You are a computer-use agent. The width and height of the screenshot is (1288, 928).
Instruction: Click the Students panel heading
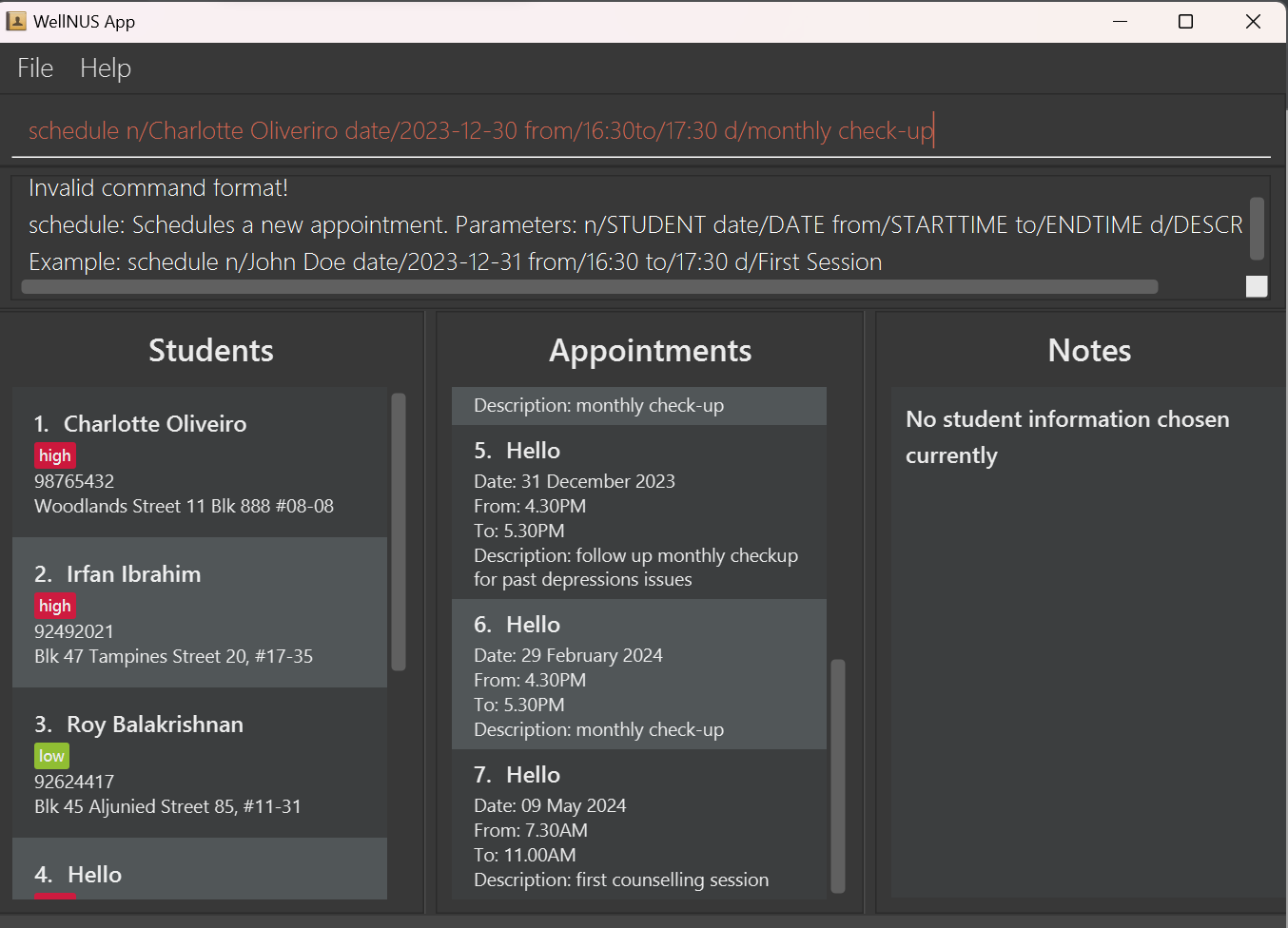coord(211,351)
